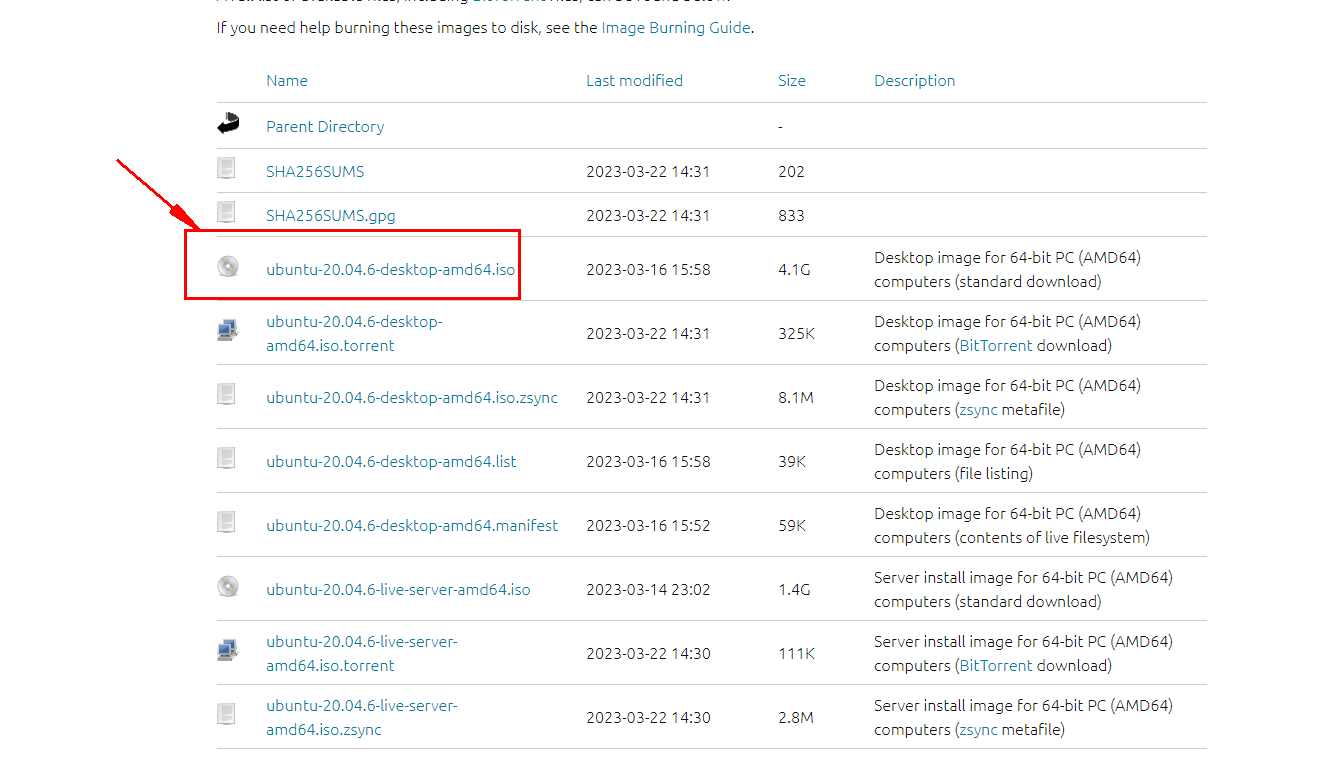
Task: Open ubuntu-20.04.6-live-server-amd64.iso.zsync link
Action: [x=362, y=717]
